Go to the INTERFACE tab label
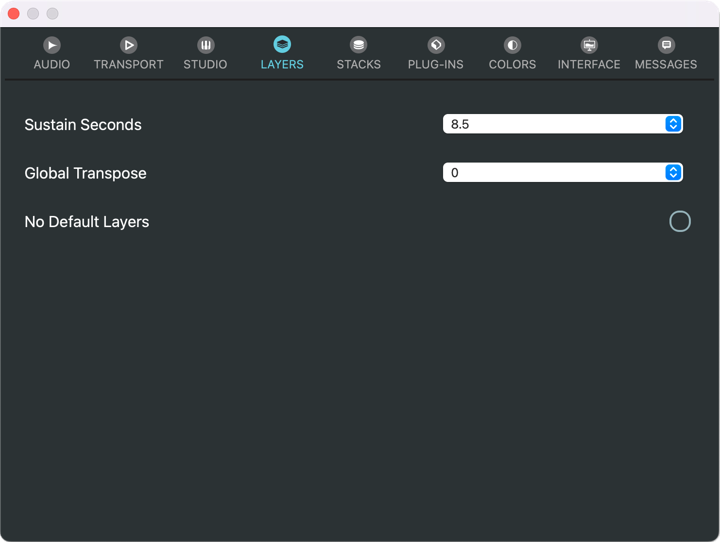The image size is (720, 542). (x=589, y=65)
